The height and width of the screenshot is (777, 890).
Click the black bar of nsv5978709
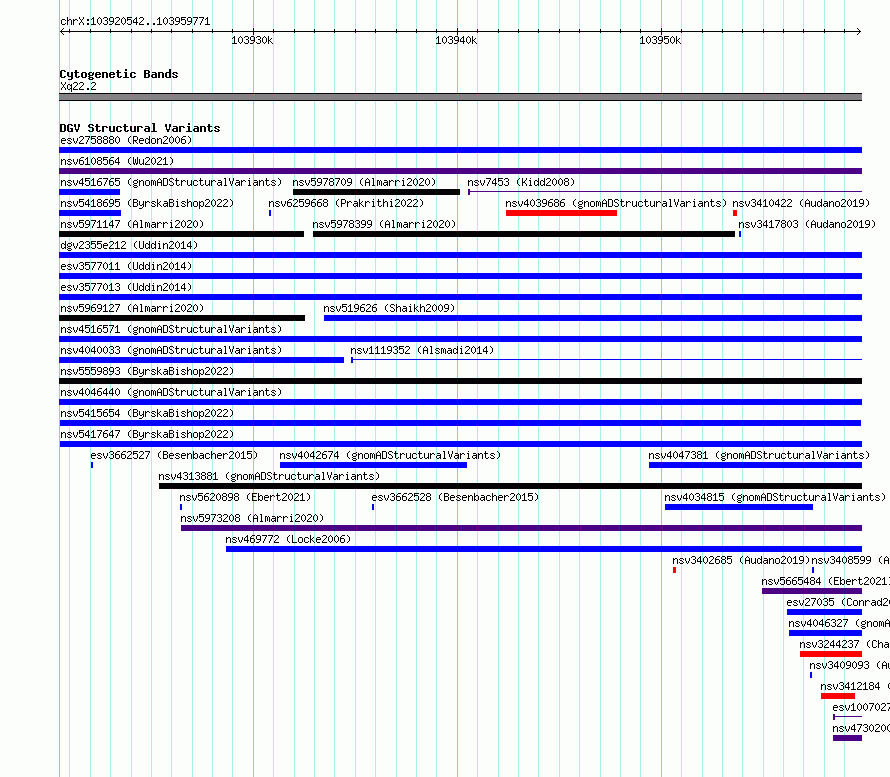click(x=376, y=192)
